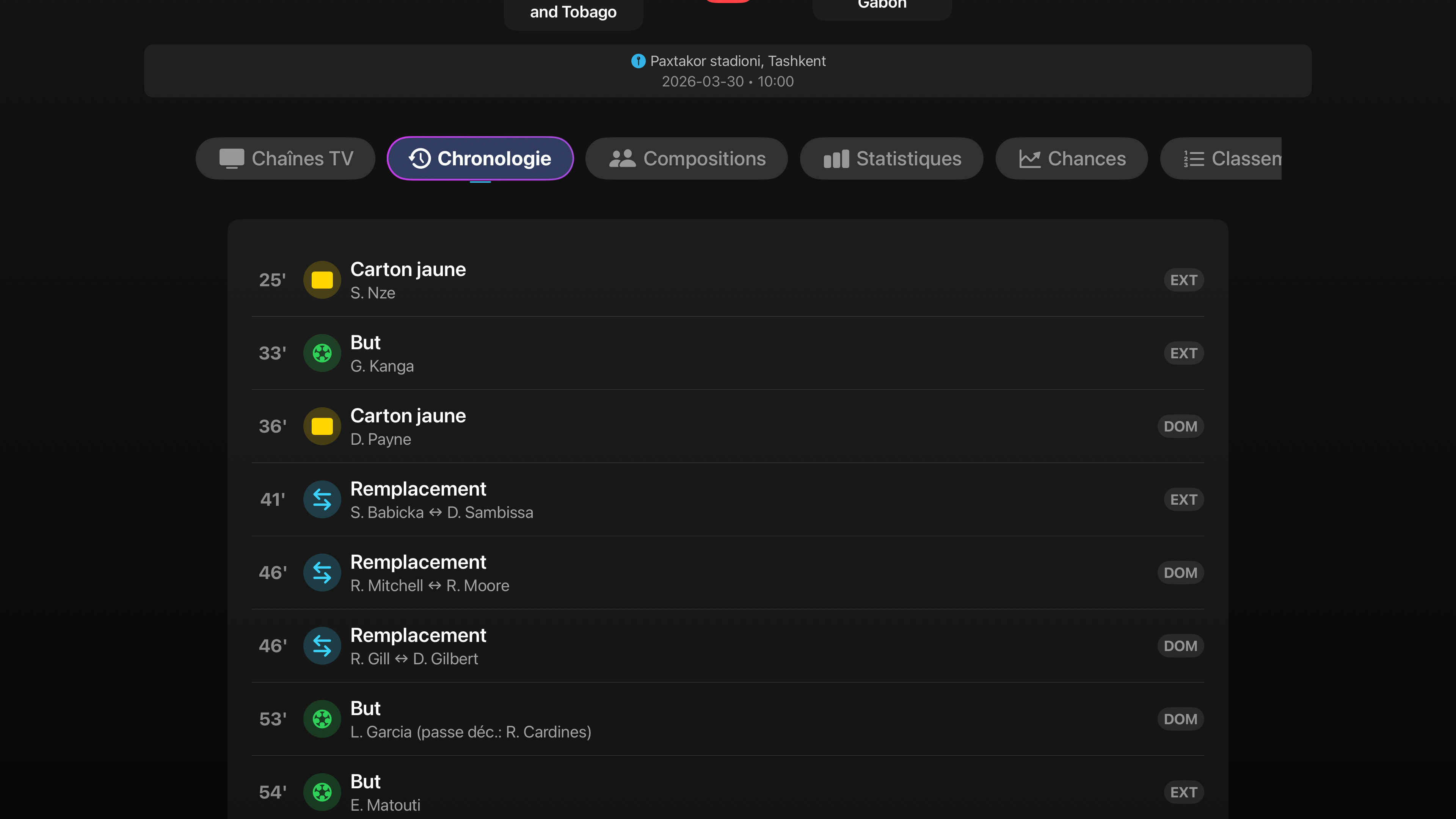Viewport: 1456px width, 819px height.
Task: Click the Trinidad and Tobago team card
Action: click(x=573, y=13)
